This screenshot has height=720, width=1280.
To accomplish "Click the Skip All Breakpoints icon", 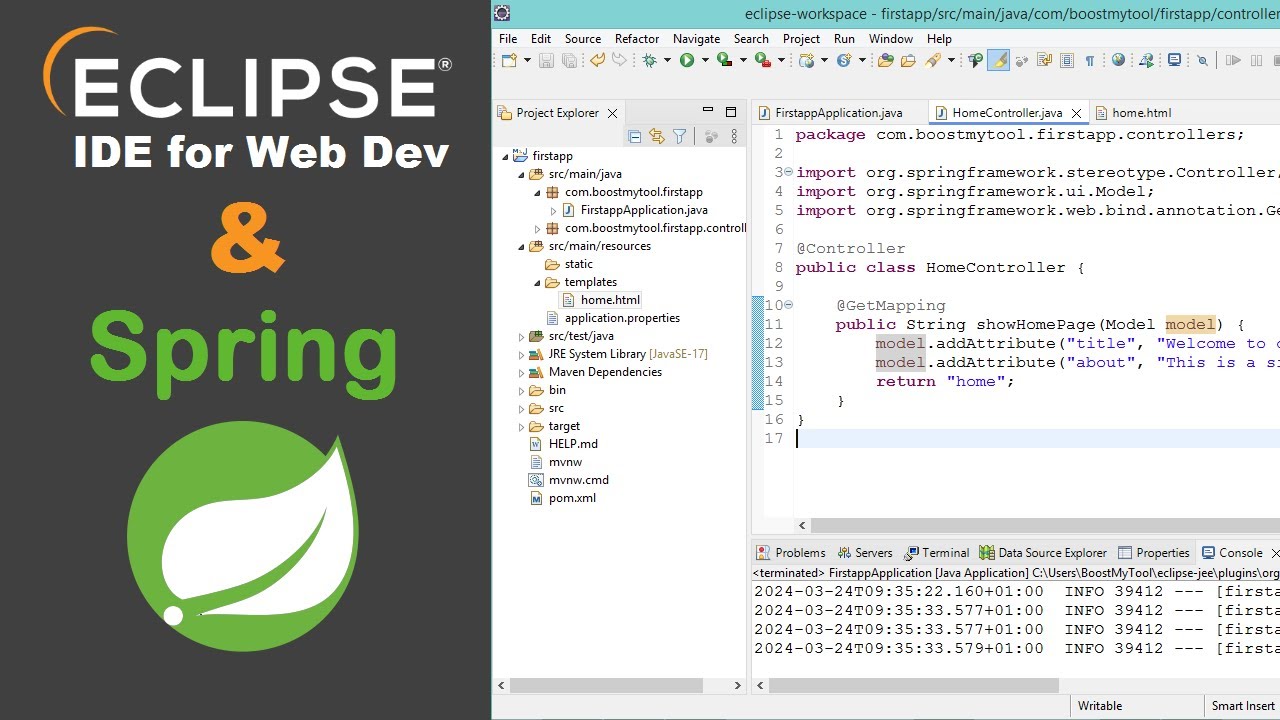I will pos(1202,61).
